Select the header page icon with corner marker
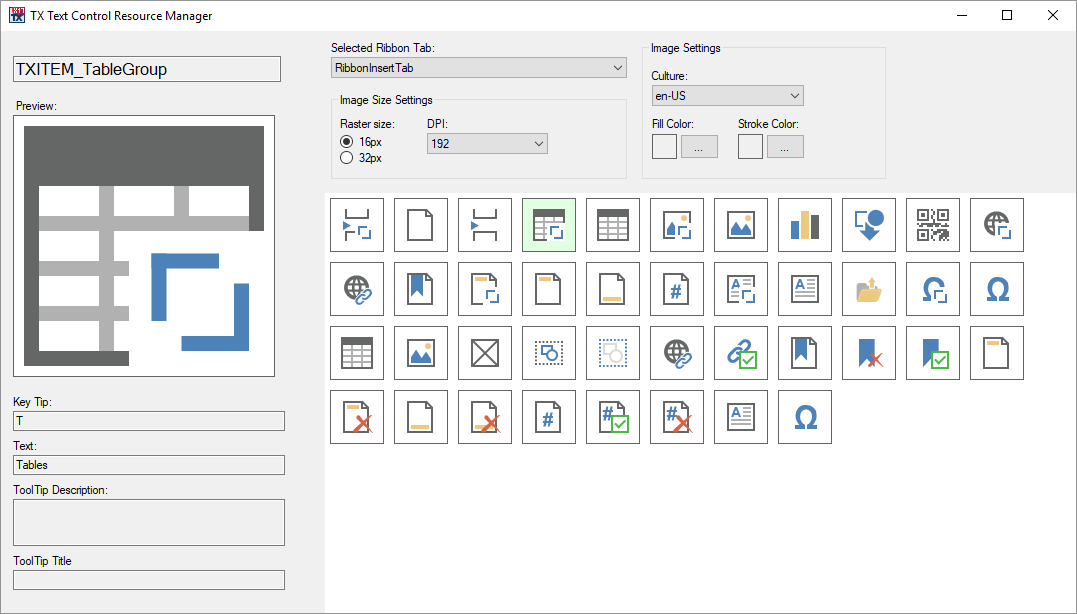The width and height of the screenshot is (1077, 614). point(484,288)
